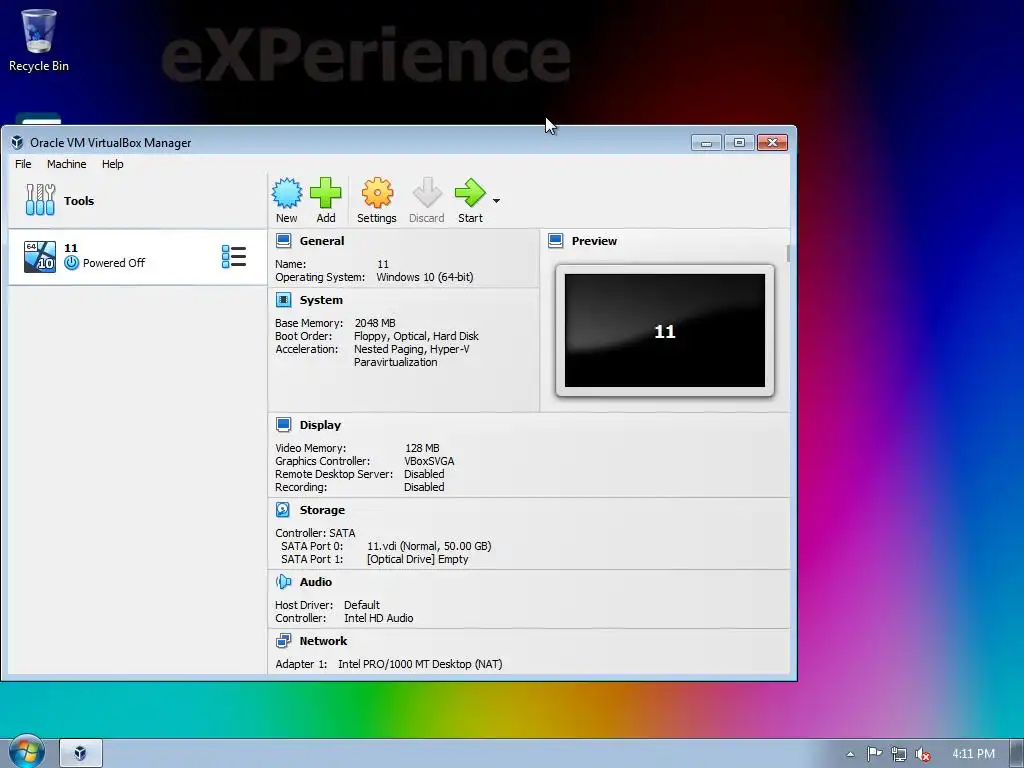Click the Display section monitor icon

click(283, 425)
